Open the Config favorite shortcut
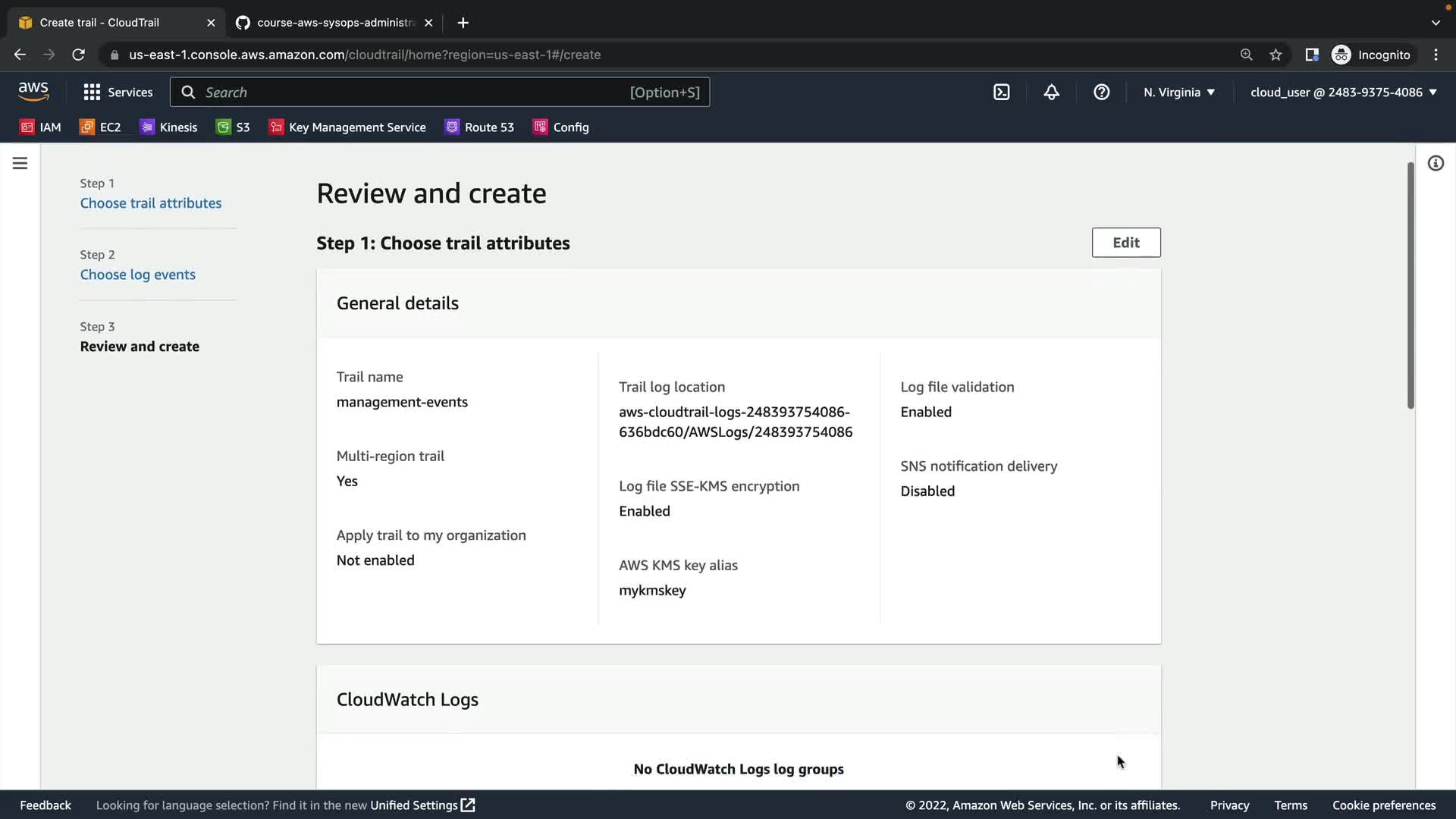Screen dimensions: 1456x819 562,127
